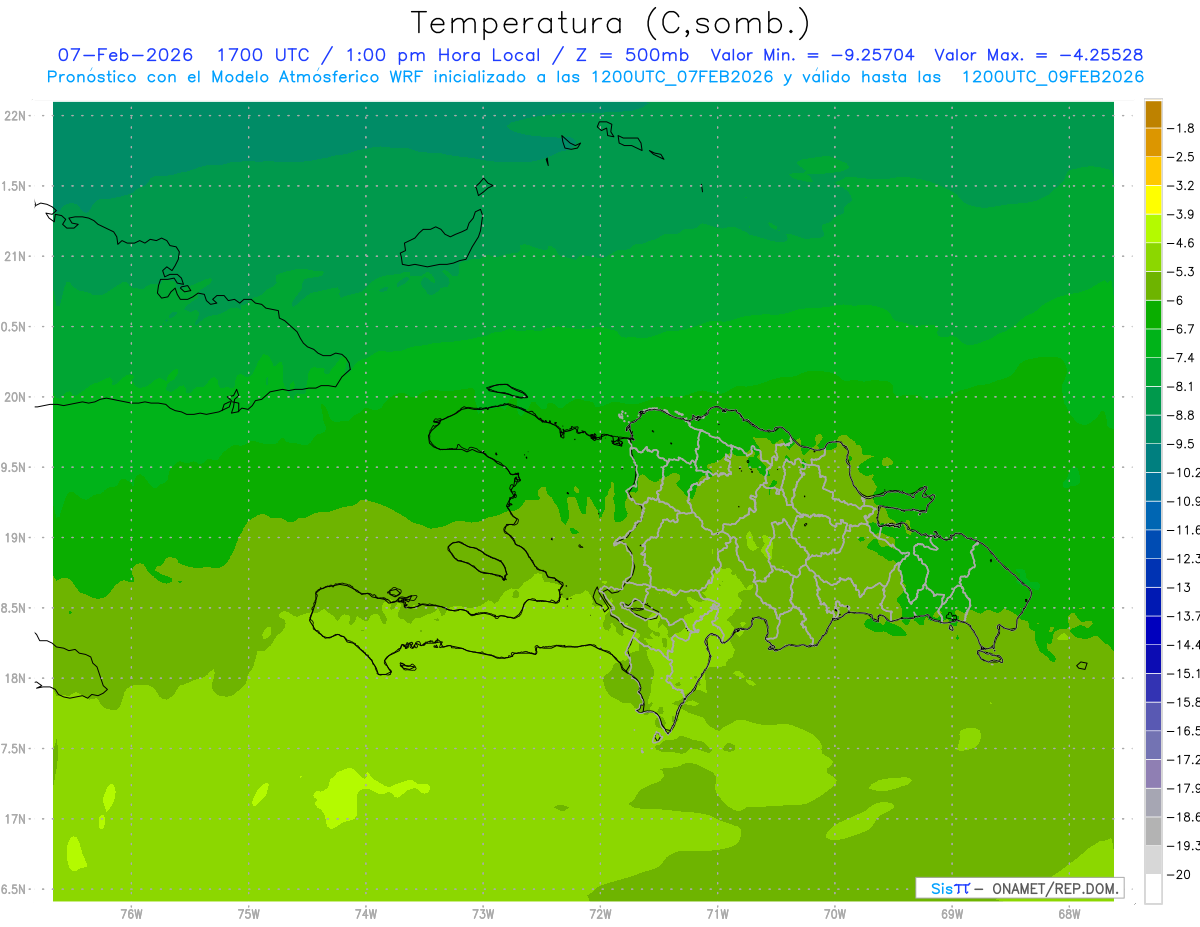Click the "-10.9" colorbar label
Screen dimensions: 1200x927
[1184, 501]
